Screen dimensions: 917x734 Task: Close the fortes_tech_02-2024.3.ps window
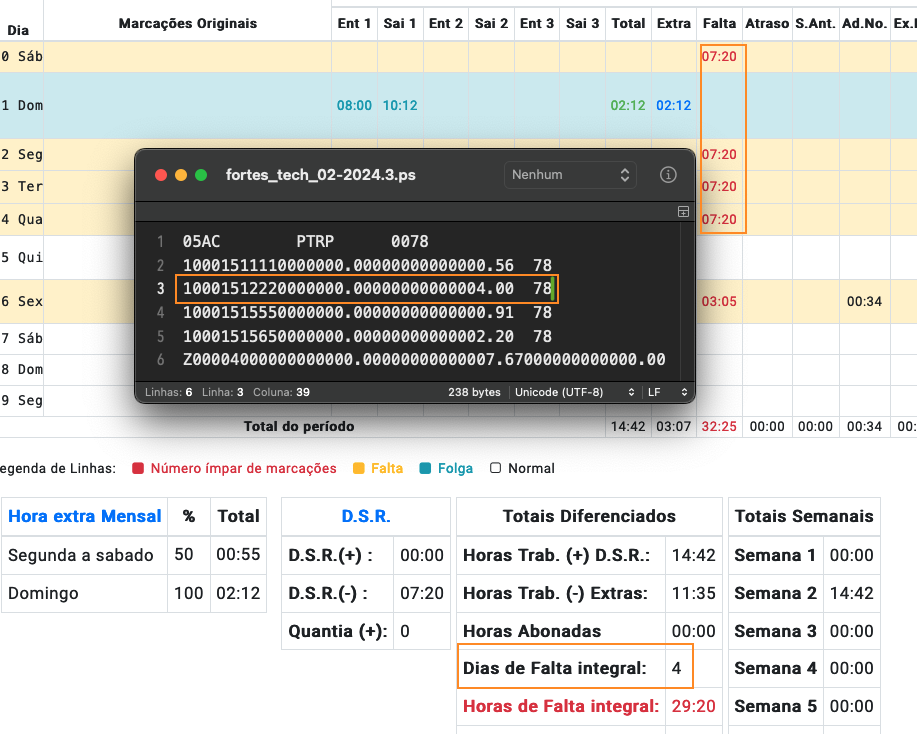tap(161, 175)
